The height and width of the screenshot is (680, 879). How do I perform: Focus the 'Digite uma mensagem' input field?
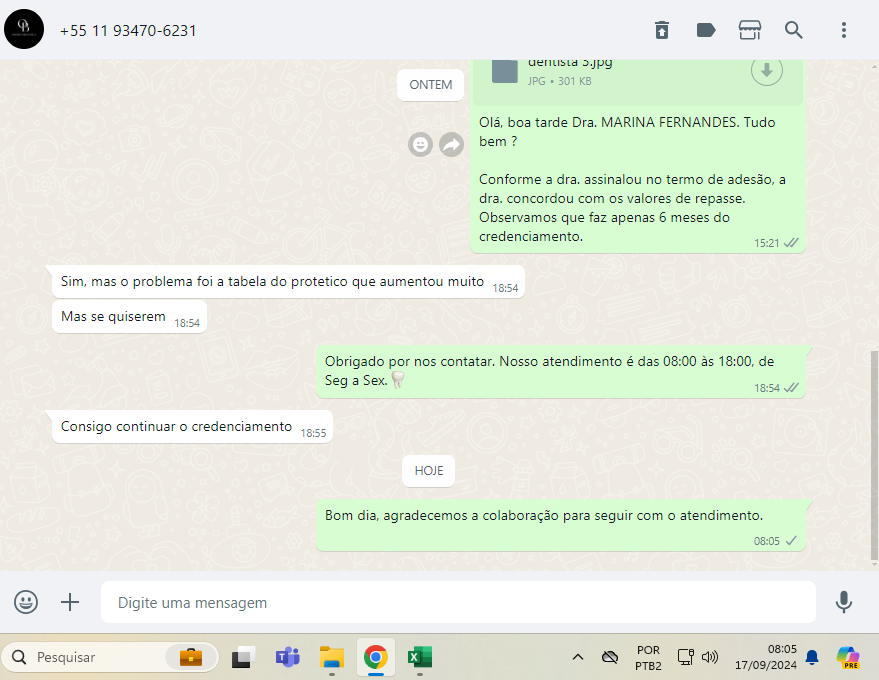458,602
